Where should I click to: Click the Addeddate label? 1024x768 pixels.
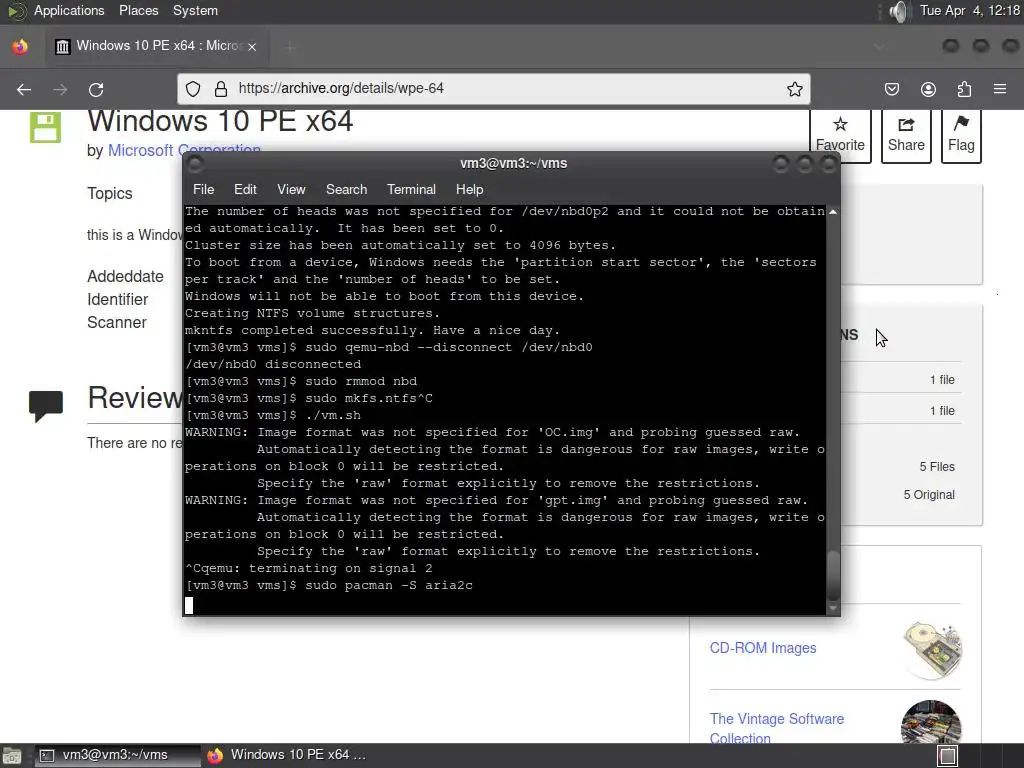pyautogui.click(x=125, y=276)
